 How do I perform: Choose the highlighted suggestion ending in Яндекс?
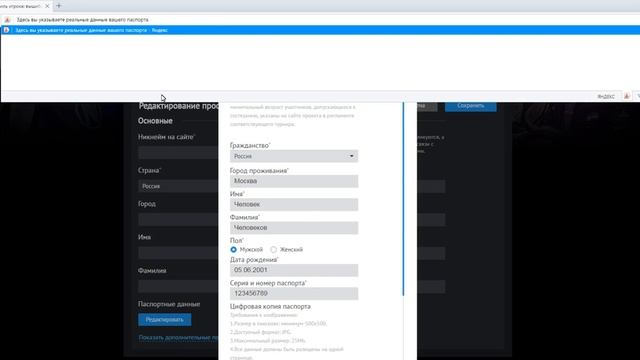(x=320, y=30)
